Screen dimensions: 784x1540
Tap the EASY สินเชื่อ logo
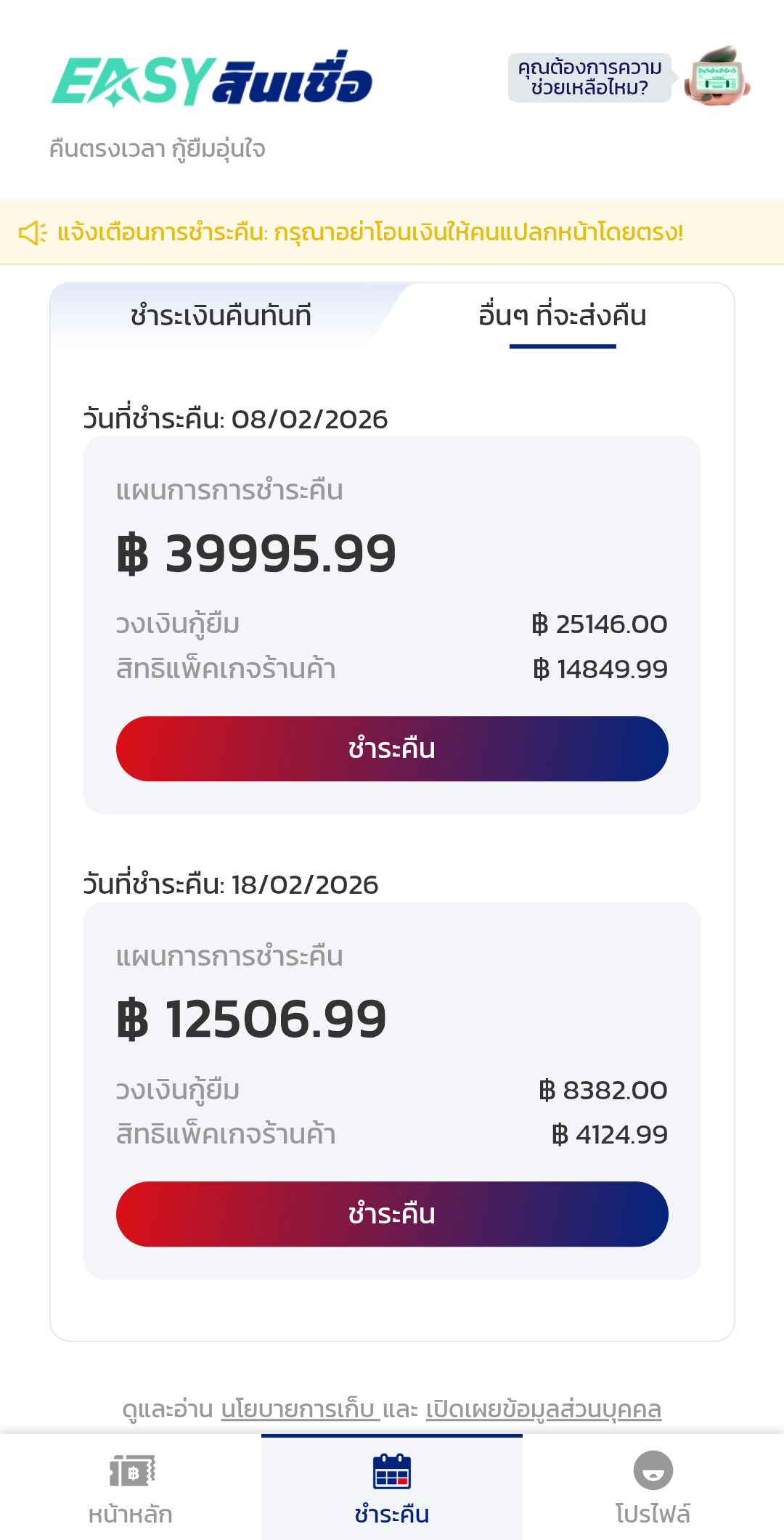(212, 79)
